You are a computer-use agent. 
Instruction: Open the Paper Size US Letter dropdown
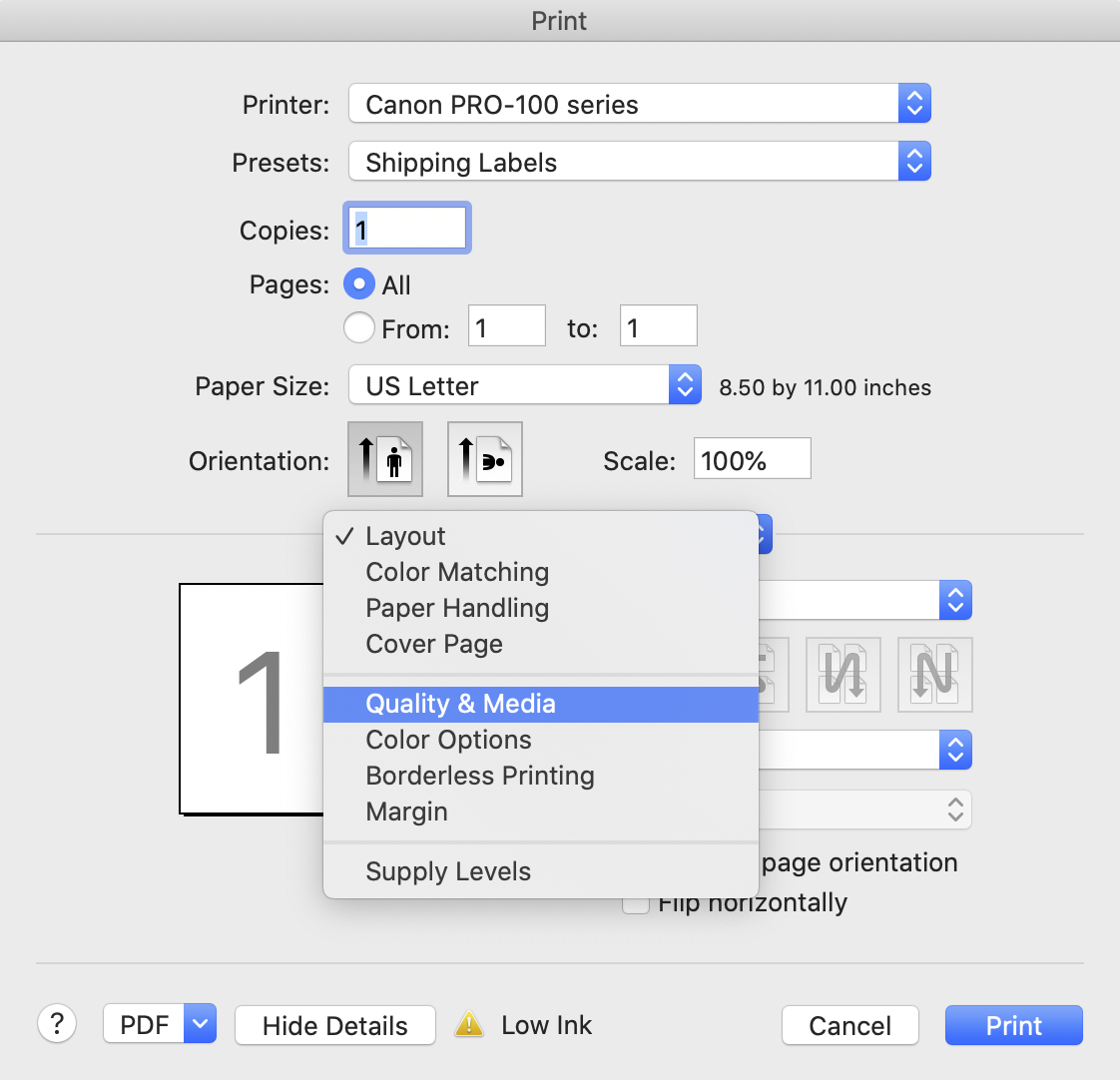[x=525, y=385]
